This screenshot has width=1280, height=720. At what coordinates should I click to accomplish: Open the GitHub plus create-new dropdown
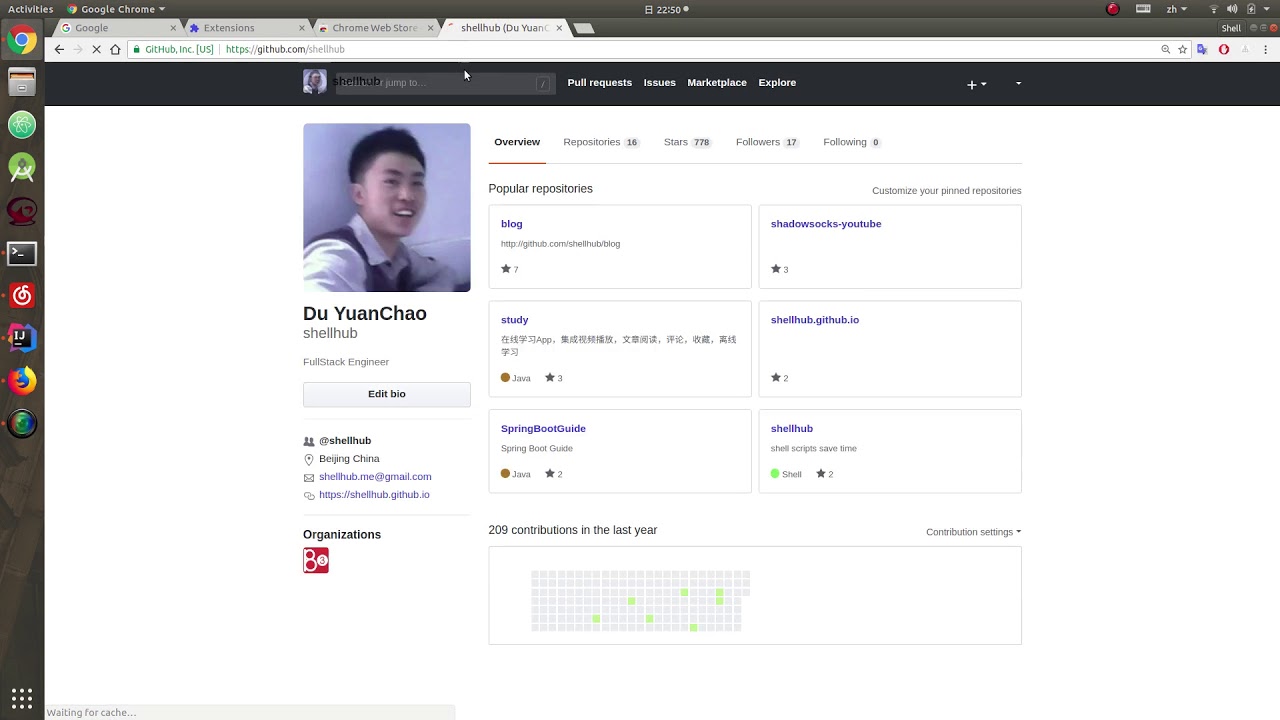tap(976, 84)
